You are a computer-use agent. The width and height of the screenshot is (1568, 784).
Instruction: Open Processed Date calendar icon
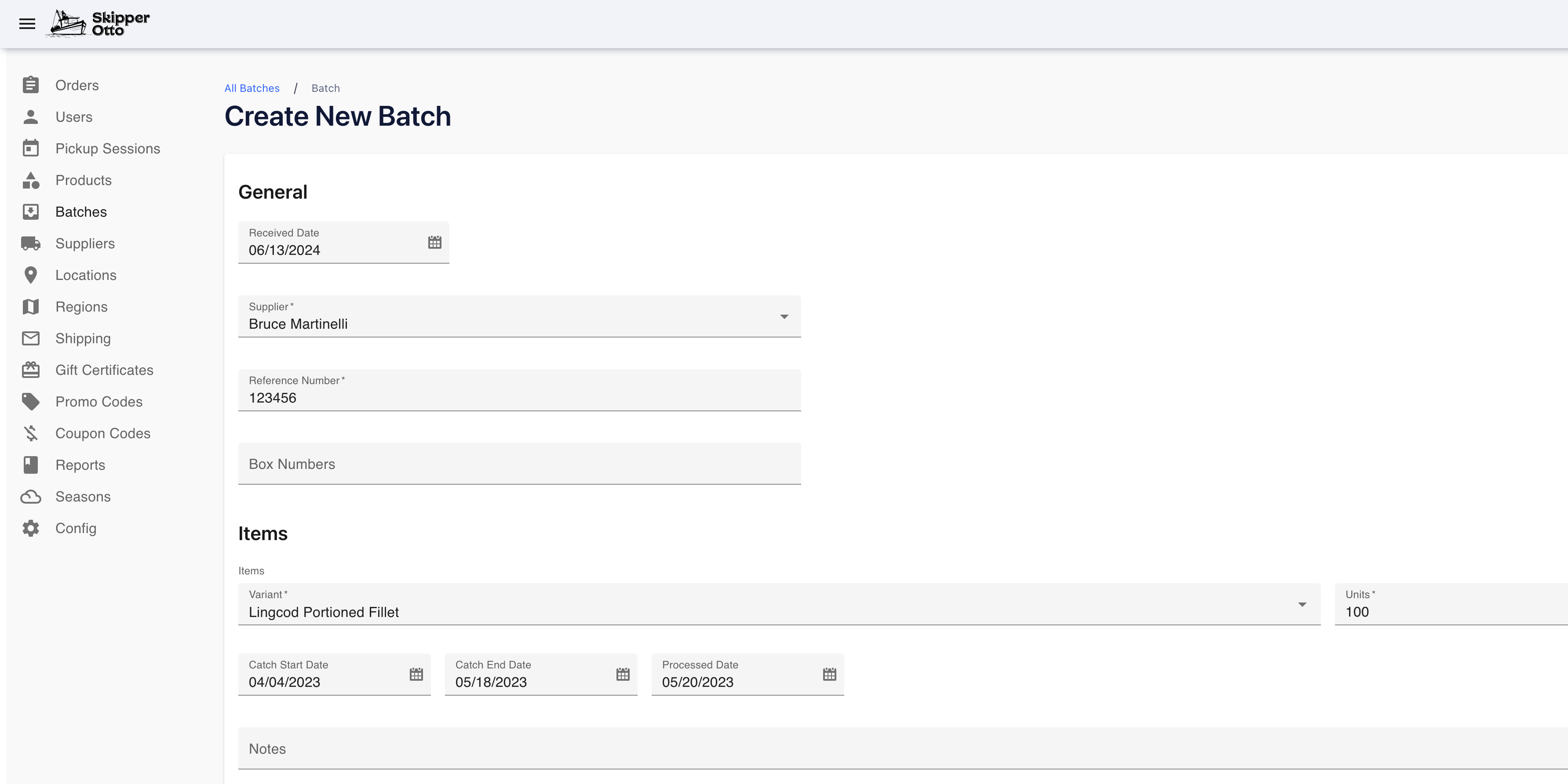point(829,674)
